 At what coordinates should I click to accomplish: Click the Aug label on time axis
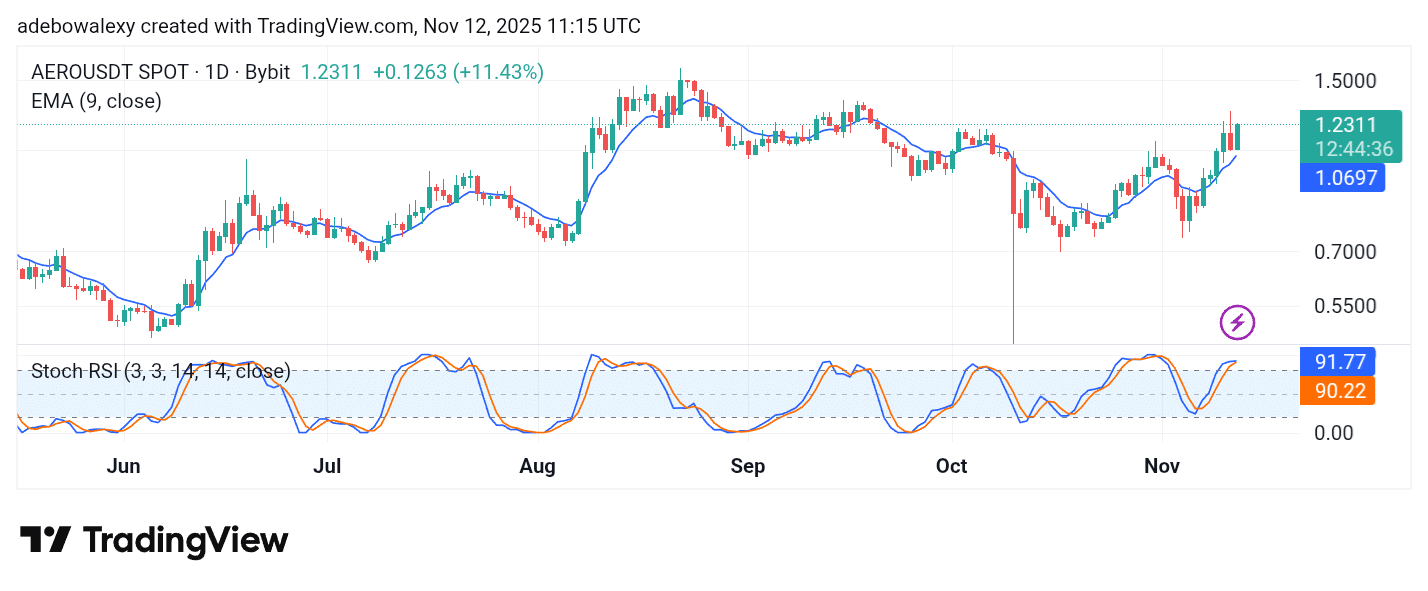click(x=537, y=467)
